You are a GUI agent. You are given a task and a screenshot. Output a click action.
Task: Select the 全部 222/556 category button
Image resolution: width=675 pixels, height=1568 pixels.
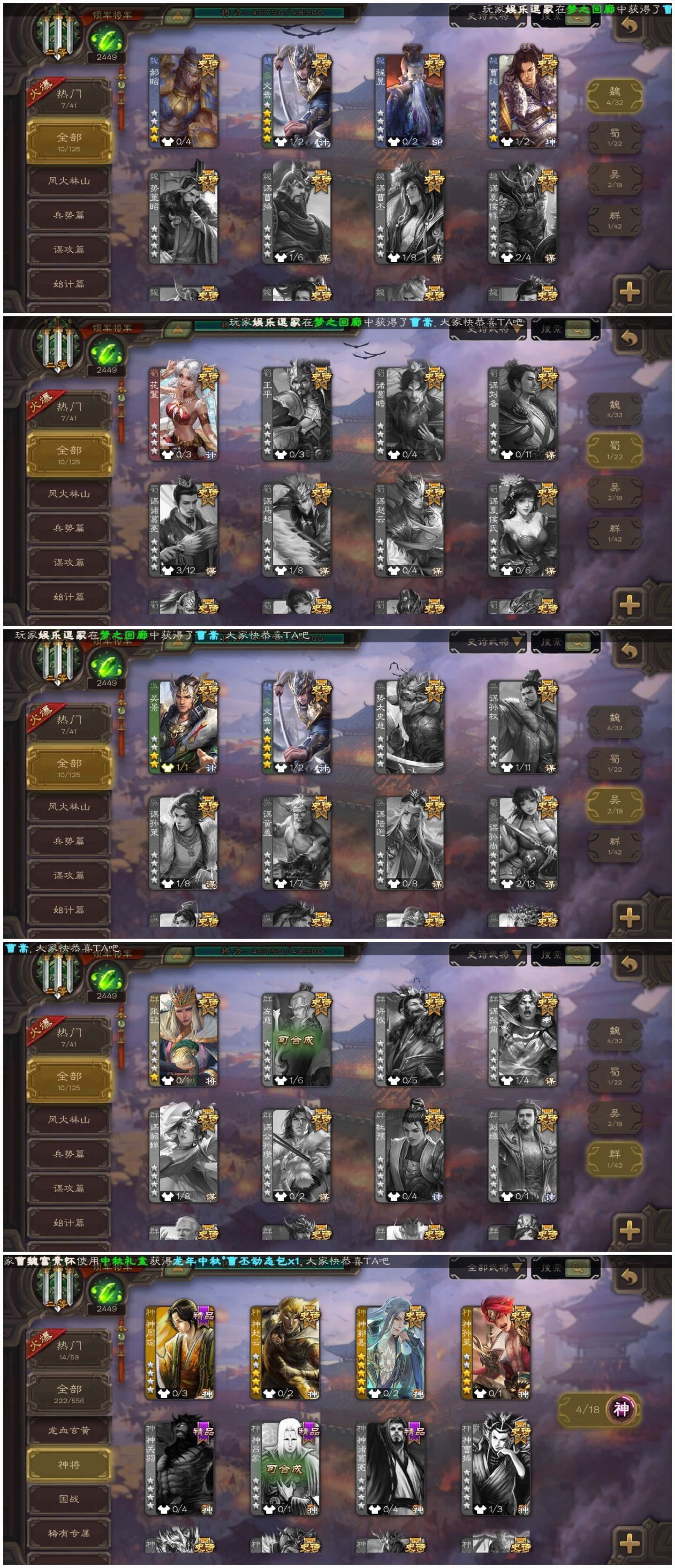point(69,1394)
